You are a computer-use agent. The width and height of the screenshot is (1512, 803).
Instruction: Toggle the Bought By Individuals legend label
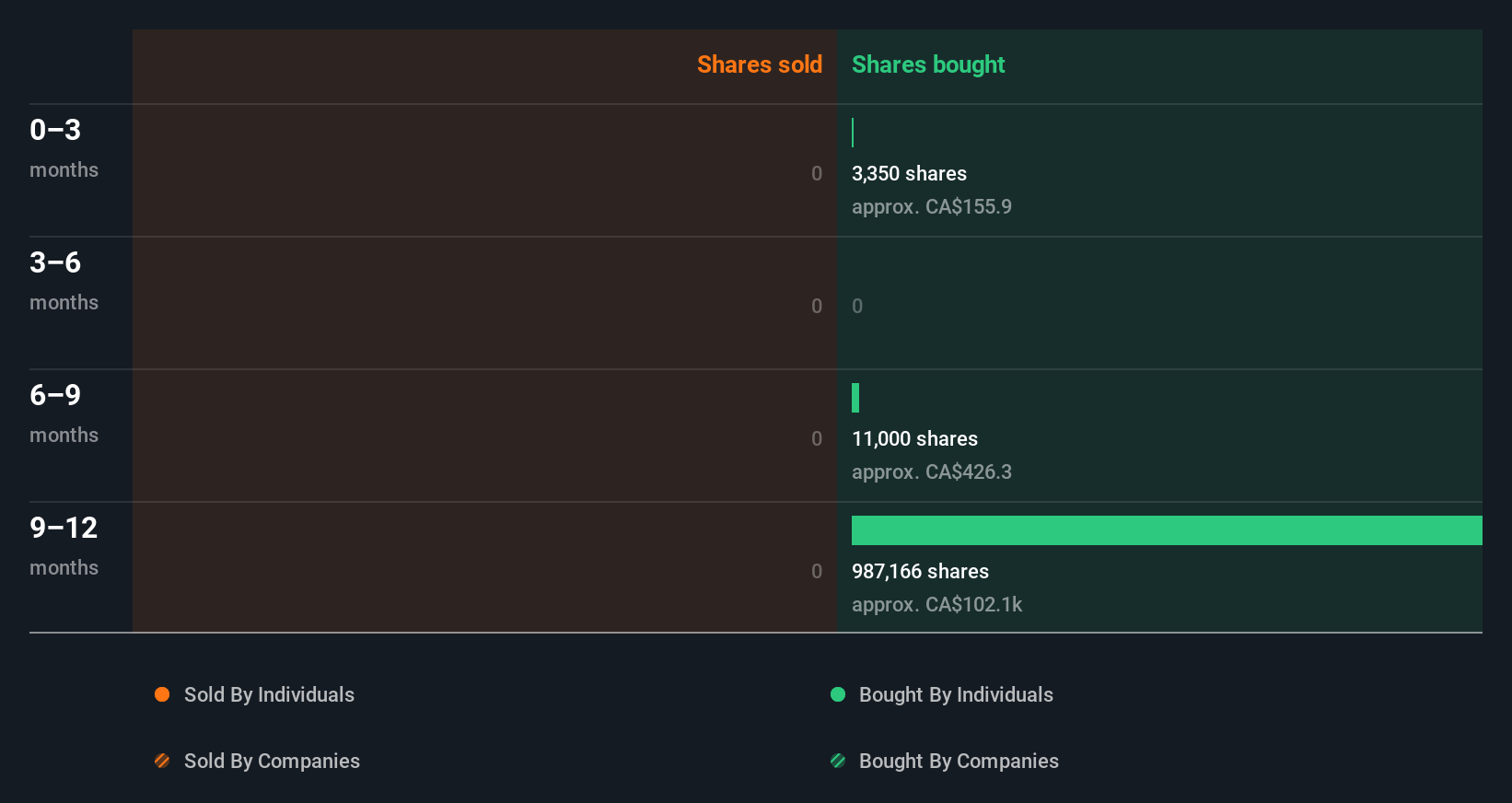(x=956, y=694)
